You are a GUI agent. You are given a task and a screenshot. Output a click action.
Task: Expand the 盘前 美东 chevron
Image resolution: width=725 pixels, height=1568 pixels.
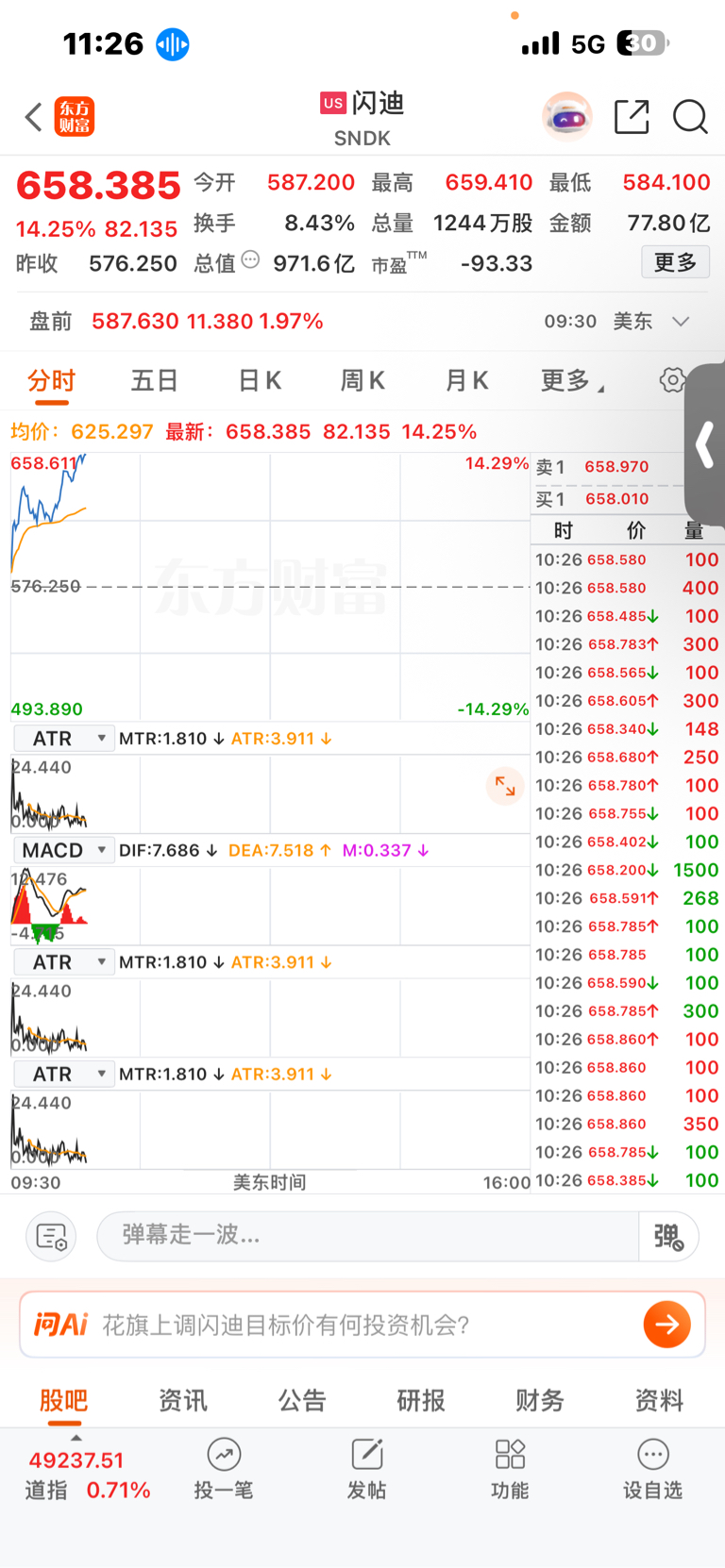(x=681, y=322)
